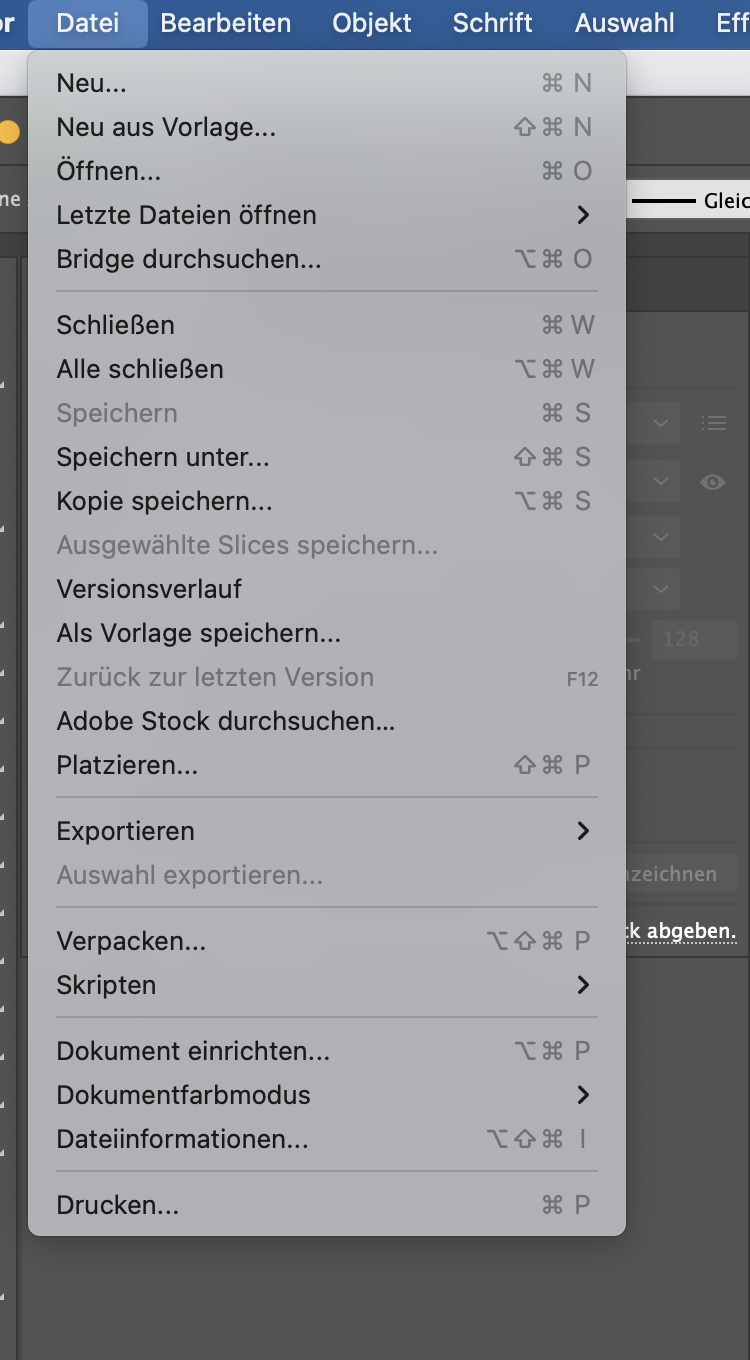Open a new document via Neu...
This screenshot has height=1360, width=750.
90,83
